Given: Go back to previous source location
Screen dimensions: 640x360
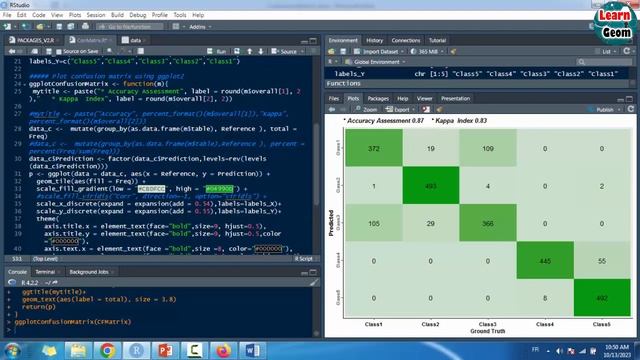Looking at the screenshot, I should click(x=12, y=51).
